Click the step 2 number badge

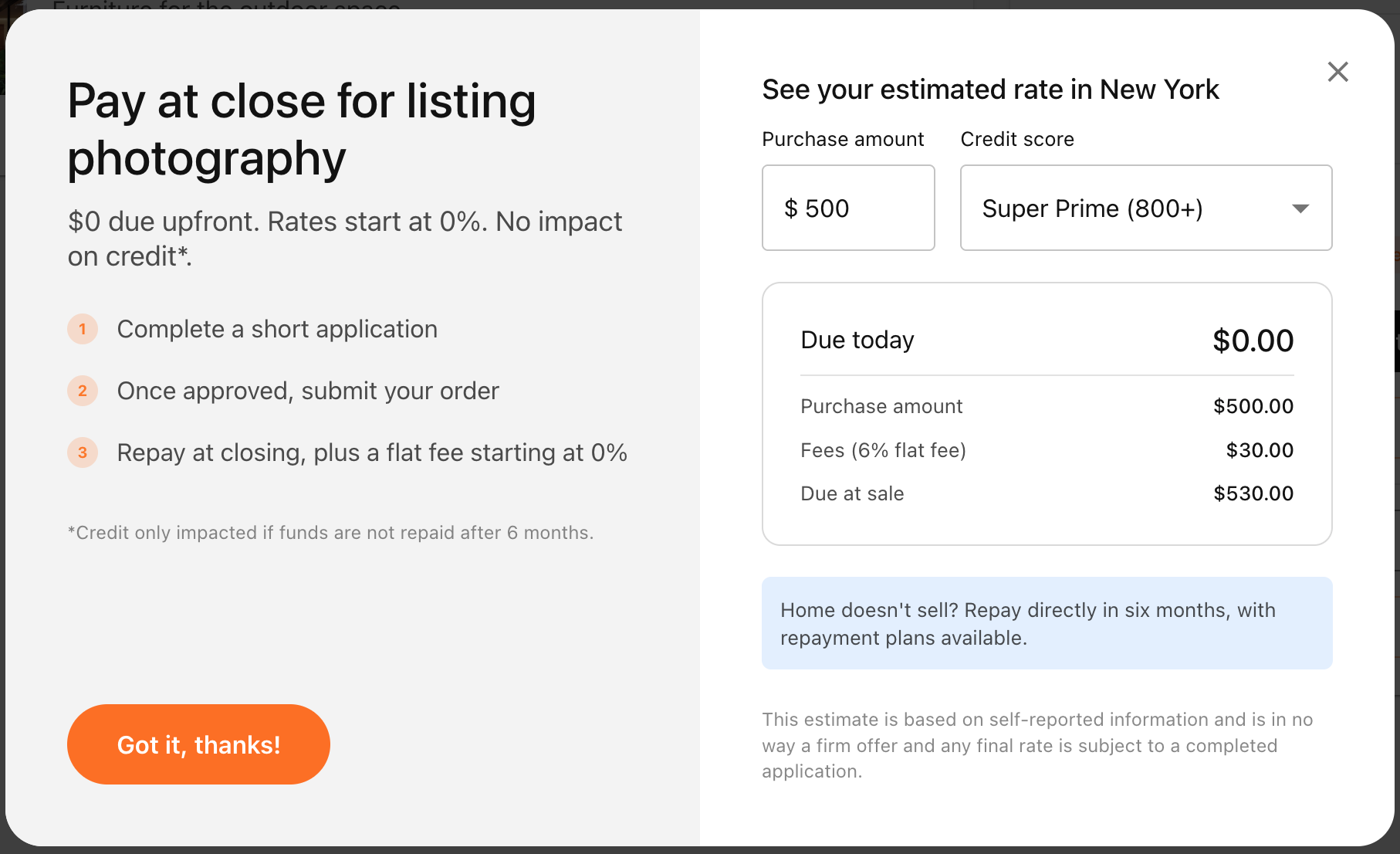point(83,391)
